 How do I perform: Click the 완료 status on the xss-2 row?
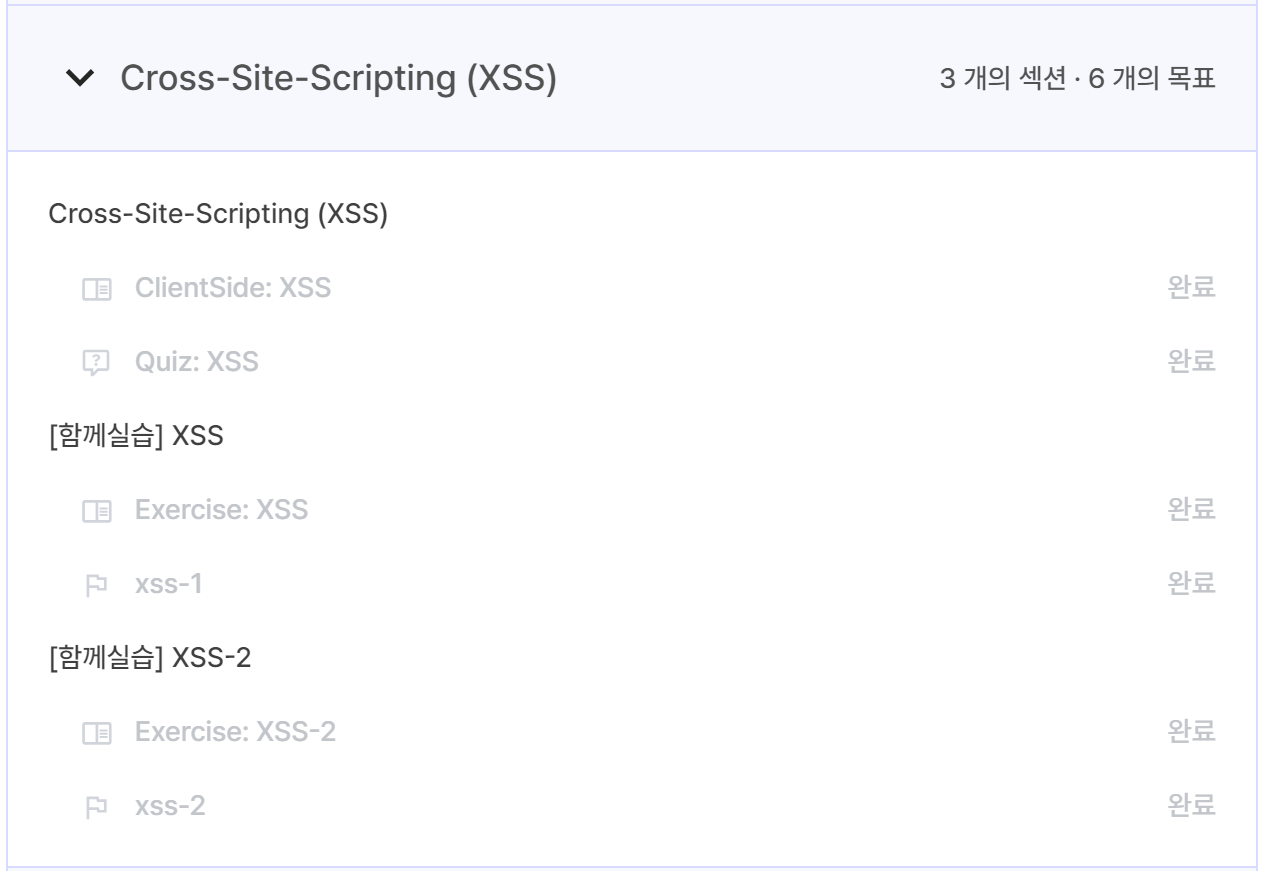[x=1192, y=805]
